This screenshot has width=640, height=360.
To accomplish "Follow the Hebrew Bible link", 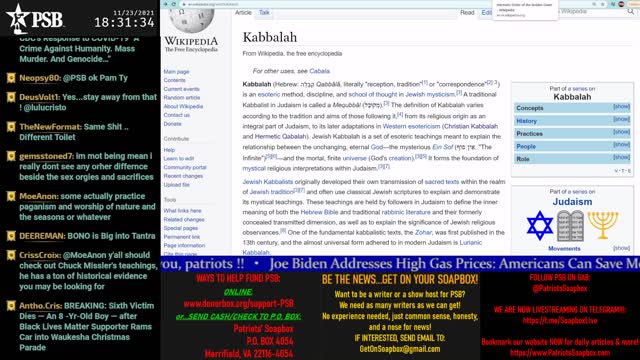I will coord(319,212).
